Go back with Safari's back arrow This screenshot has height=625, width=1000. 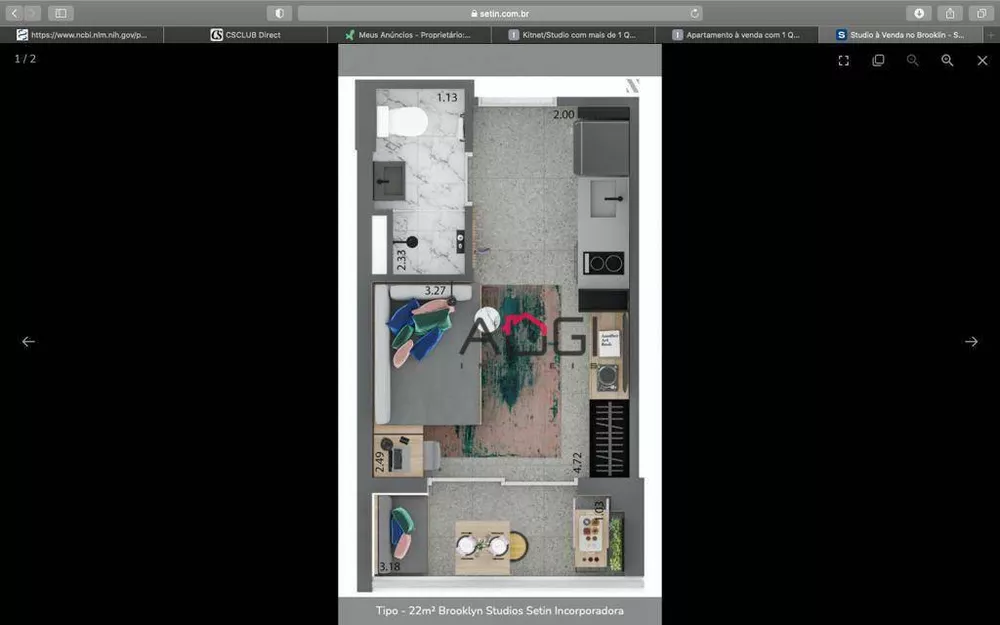[14, 13]
